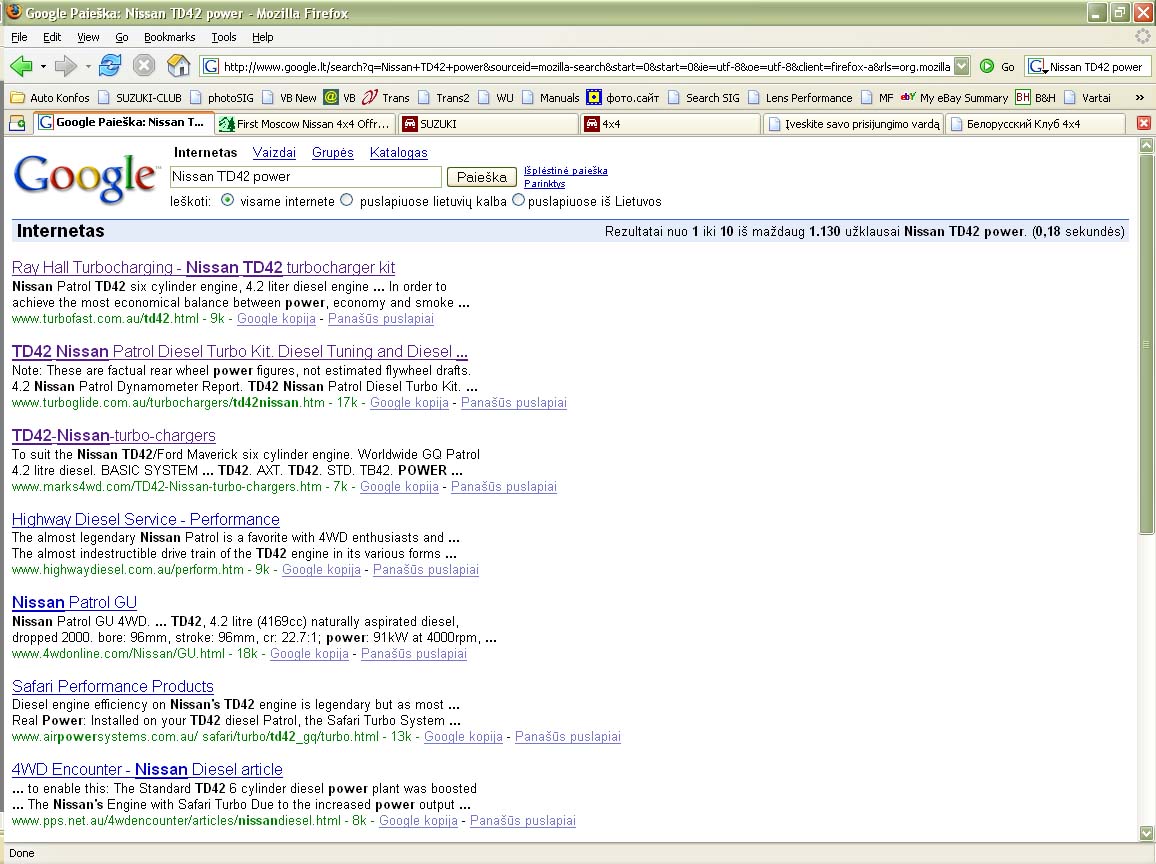Switch to 'Įveskite savo prisijungimo vardą' tab
Image resolution: width=1156 pixels, height=864 pixels.
(854, 124)
